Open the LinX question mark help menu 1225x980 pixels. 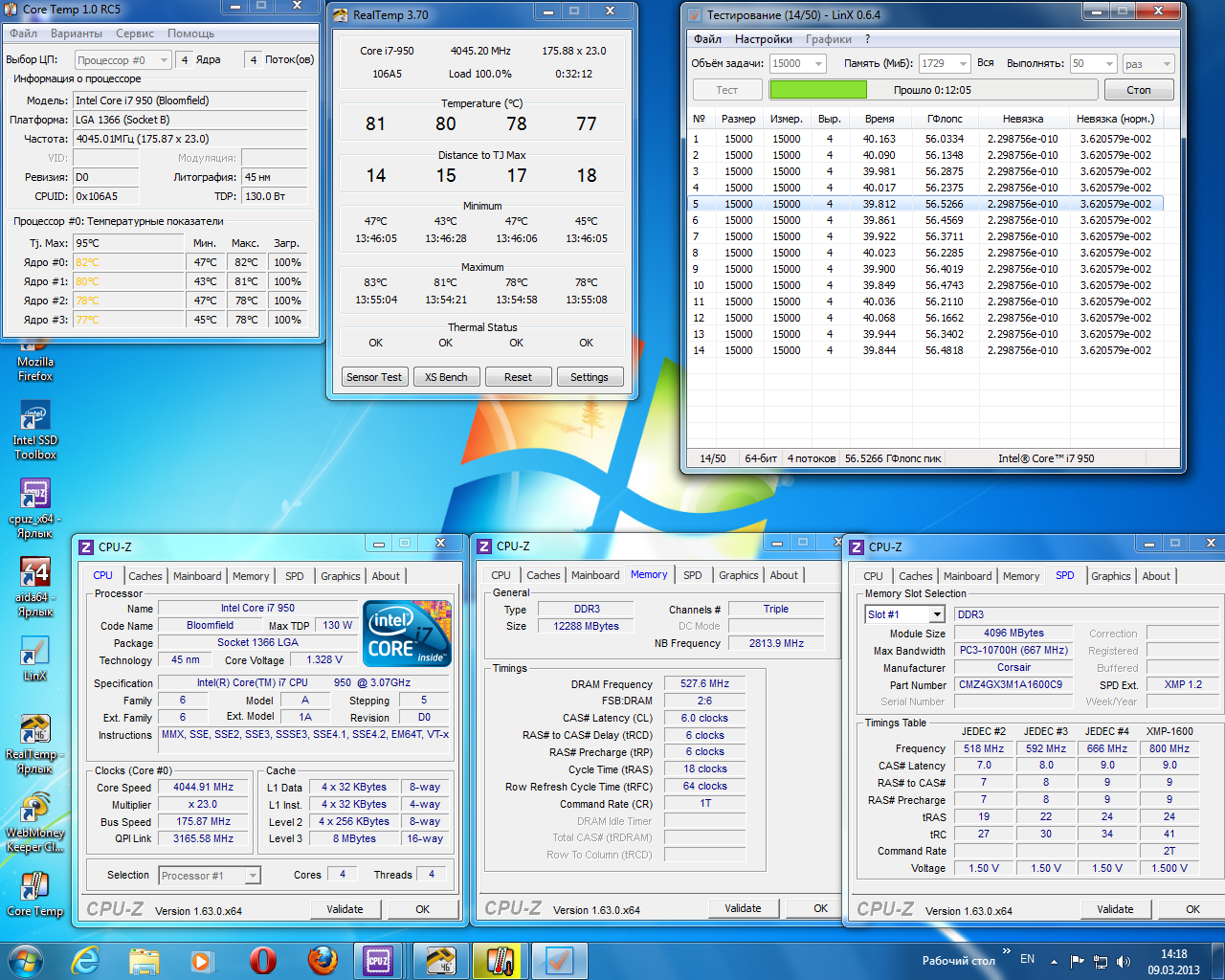(867, 39)
